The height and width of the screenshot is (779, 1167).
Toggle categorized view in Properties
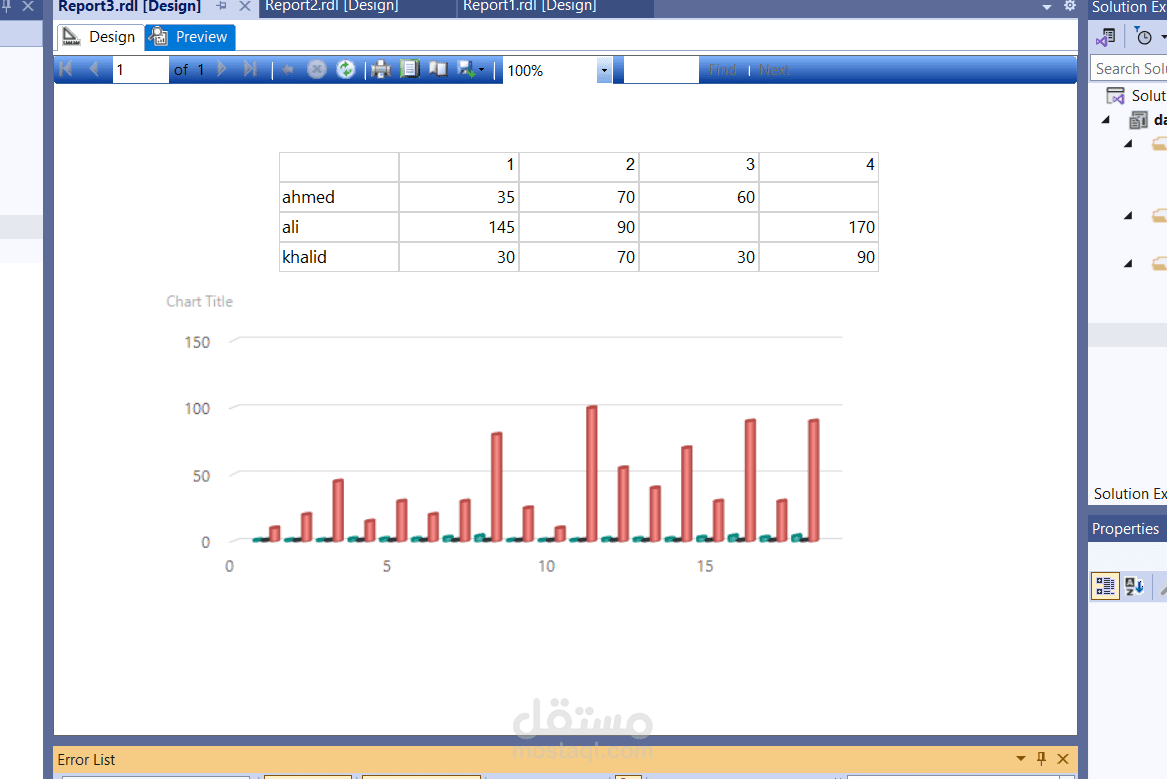1105,586
